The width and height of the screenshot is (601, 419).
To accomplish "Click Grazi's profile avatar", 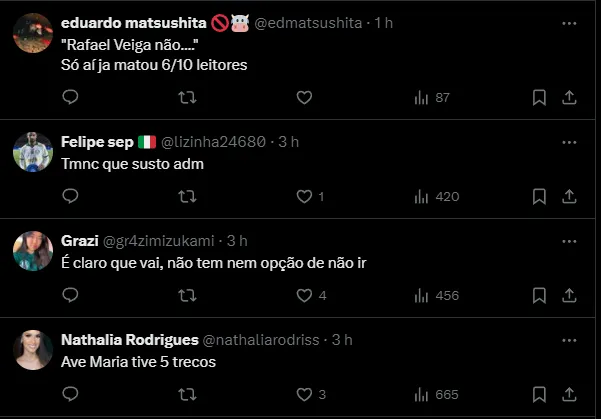I will point(33,250).
